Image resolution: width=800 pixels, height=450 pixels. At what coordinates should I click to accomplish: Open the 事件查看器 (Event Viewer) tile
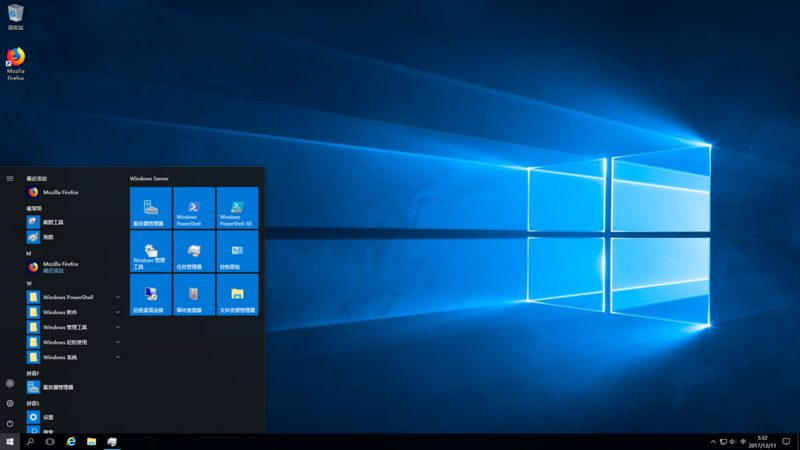pos(194,294)
